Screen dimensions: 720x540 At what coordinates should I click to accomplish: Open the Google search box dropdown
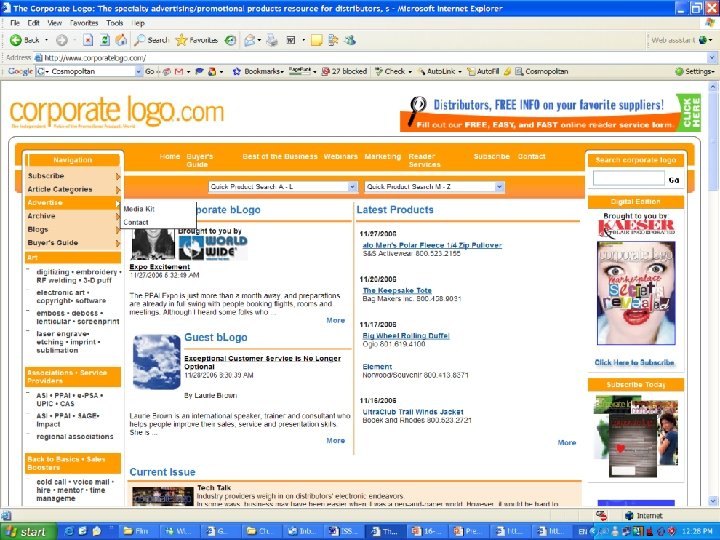coord(139,72)
